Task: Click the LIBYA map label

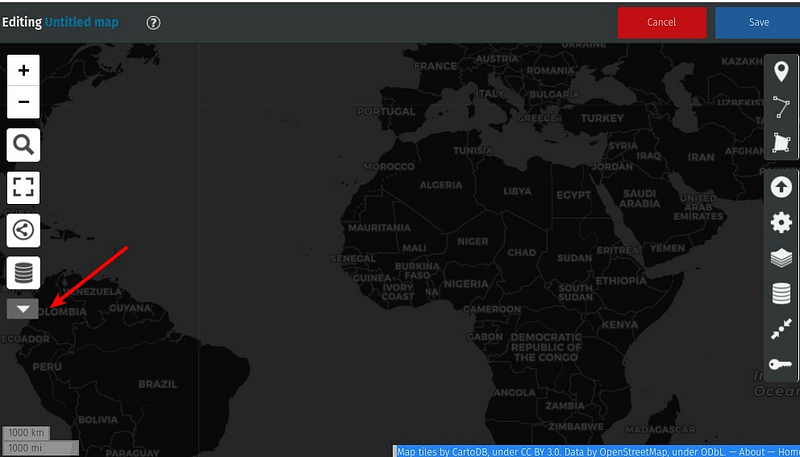Action: coord(517,192)
